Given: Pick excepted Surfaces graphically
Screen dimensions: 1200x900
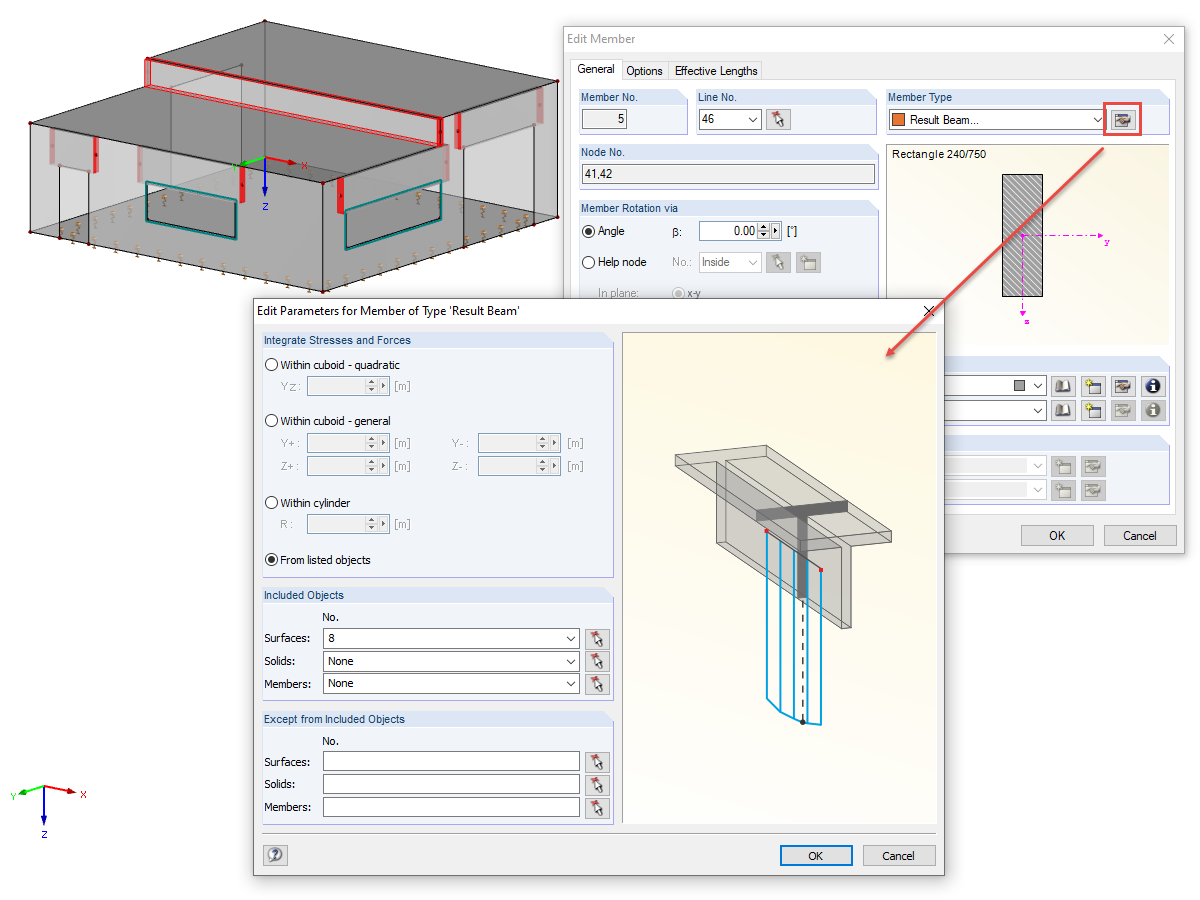Looking at the screenshot, I should click(x=597, y=762).
